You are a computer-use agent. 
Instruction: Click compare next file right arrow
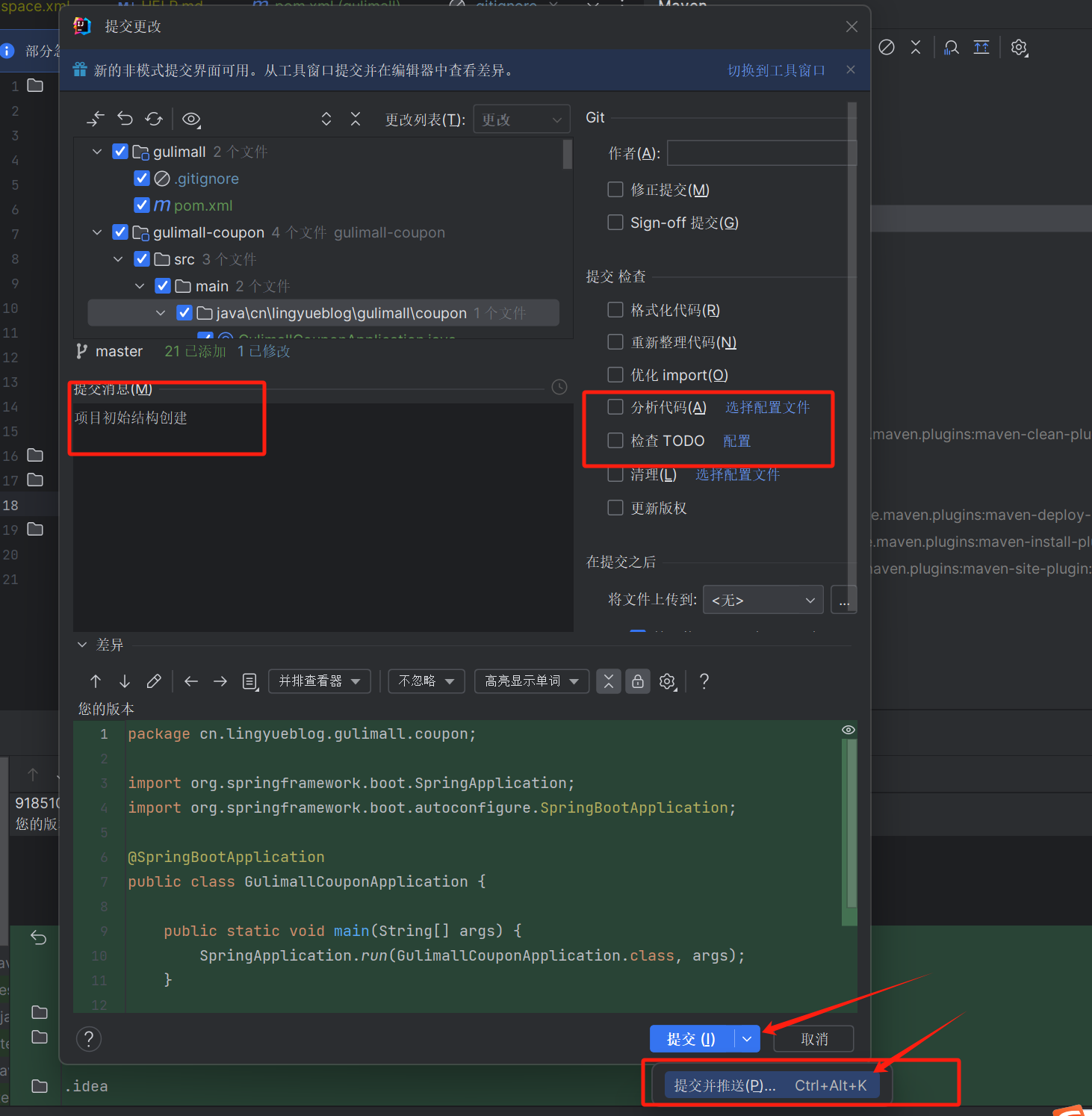point(220,681)
